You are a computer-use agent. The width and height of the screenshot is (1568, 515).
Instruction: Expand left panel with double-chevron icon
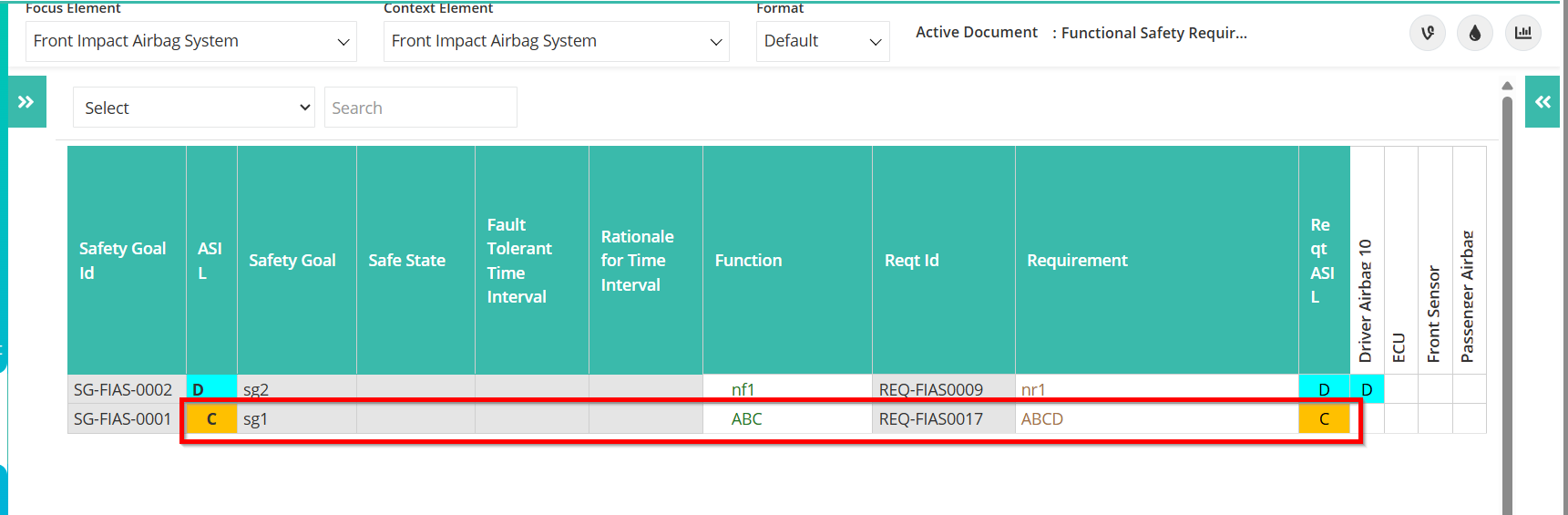(x=26, y=102)
